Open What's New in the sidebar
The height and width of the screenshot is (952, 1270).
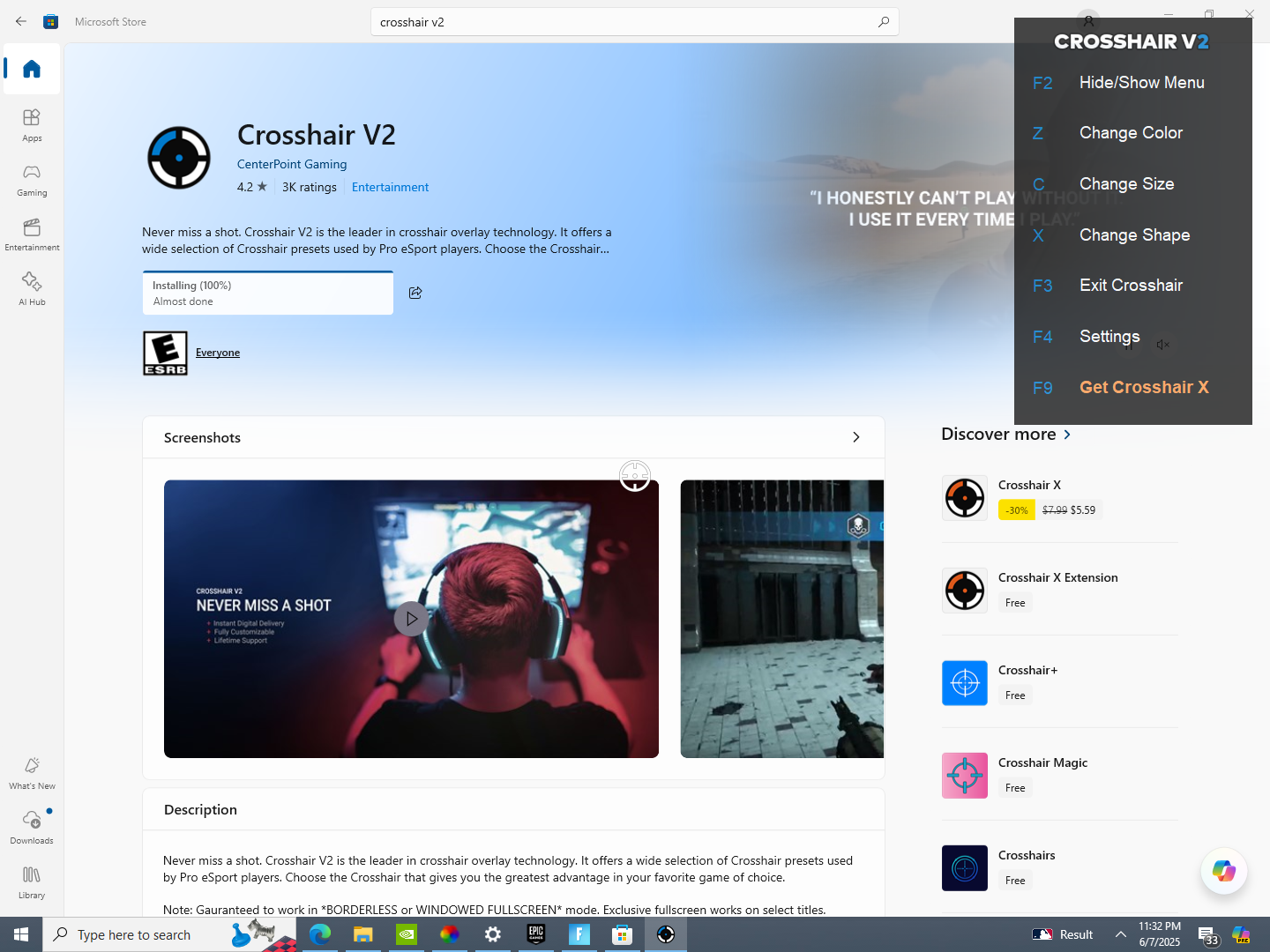pos(32,773)
